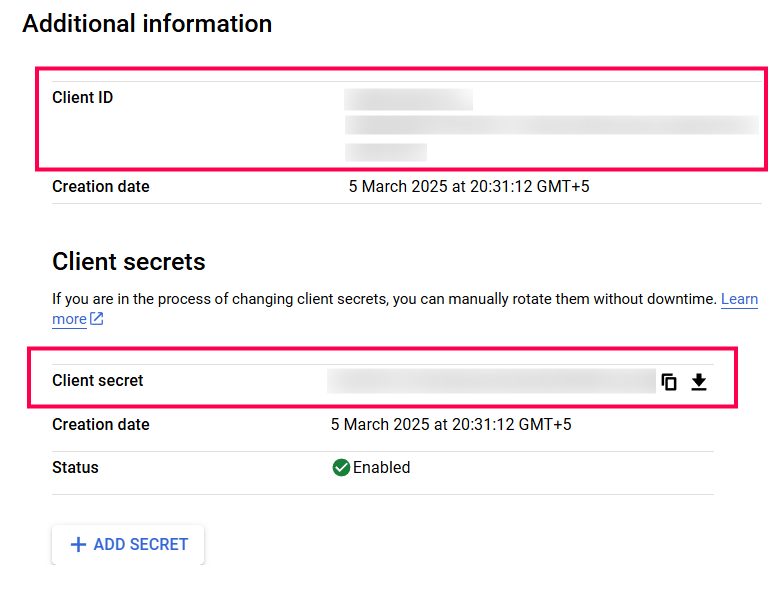This screenshot has width=780, height=594.
Task: Click the Client ID creation date timestamp
Action: (468, 186)
